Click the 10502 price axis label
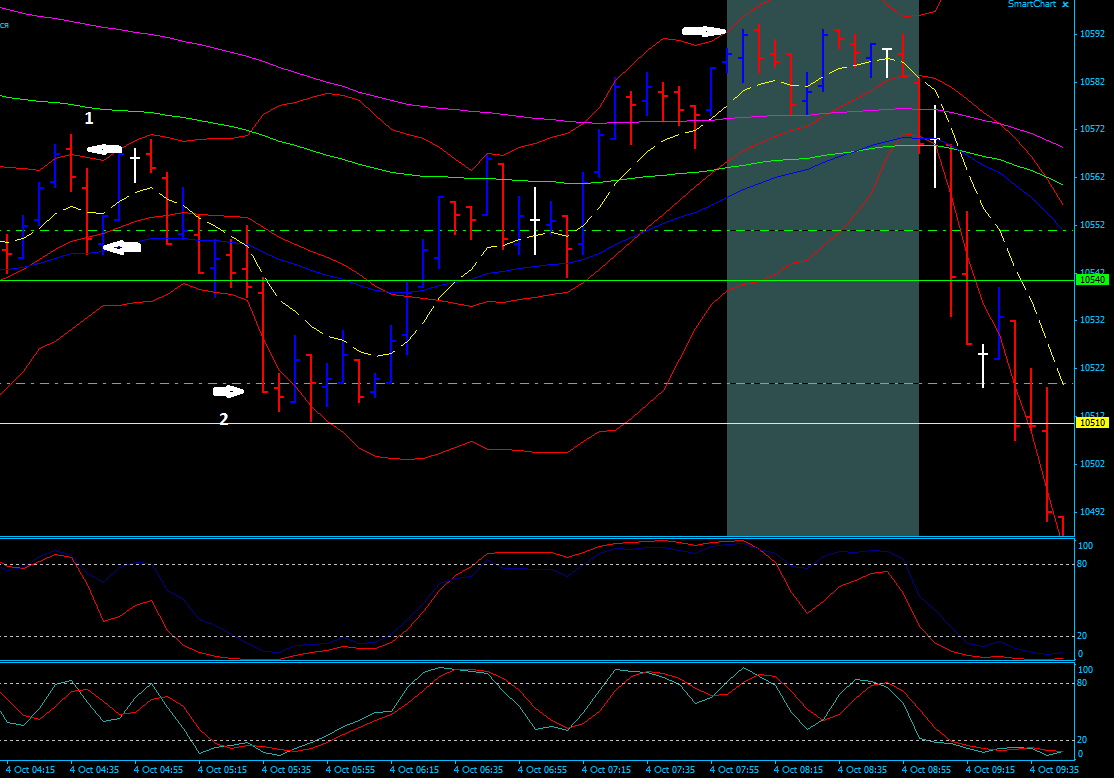Image resolution: width=1114 pixels, height=778 pixels. [x=1092, y=463]
